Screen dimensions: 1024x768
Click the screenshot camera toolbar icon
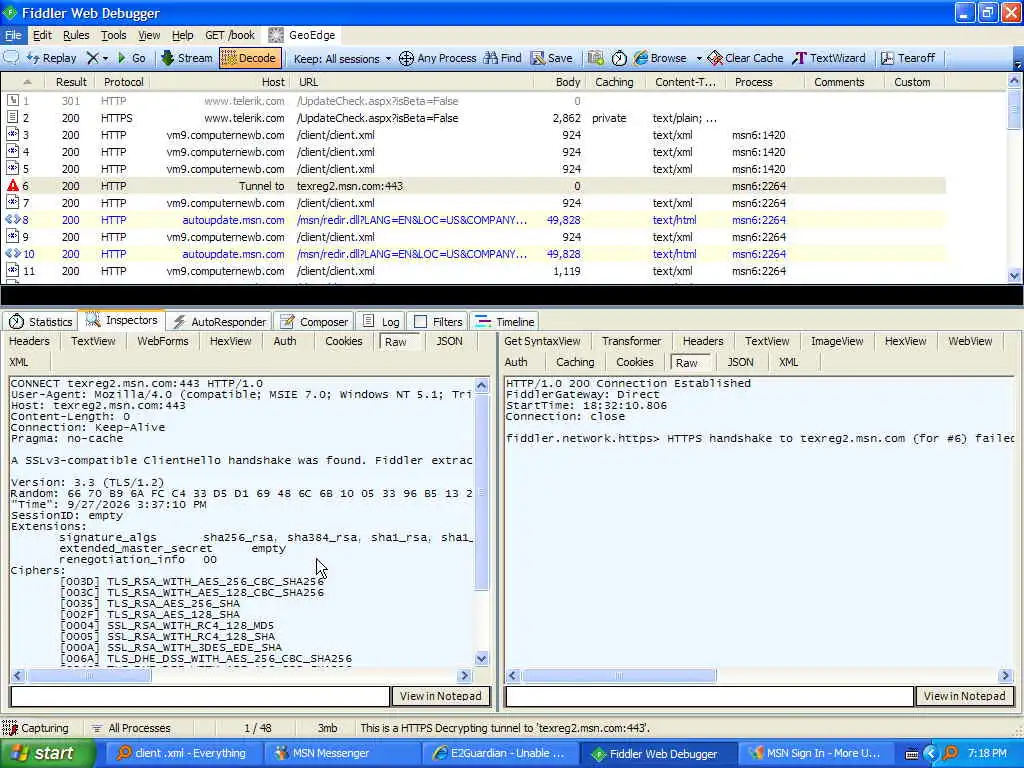click(x=595, y=58)
